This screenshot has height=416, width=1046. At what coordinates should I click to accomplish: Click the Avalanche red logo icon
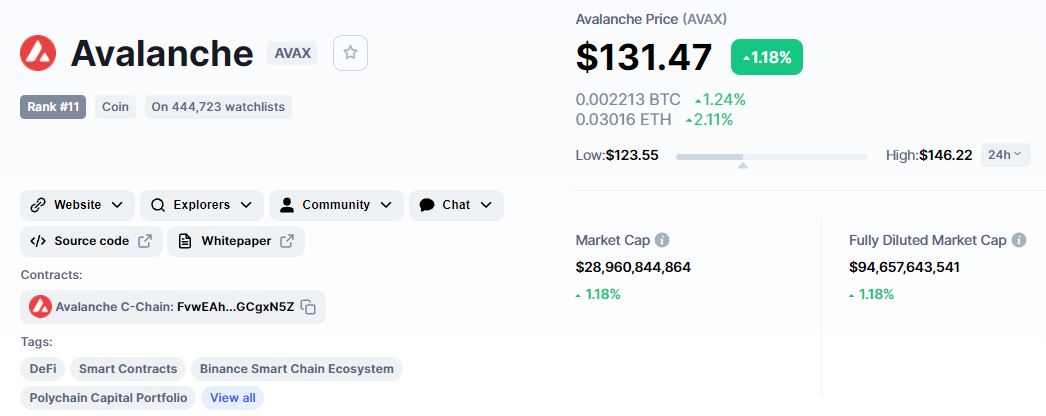point(38,53)
